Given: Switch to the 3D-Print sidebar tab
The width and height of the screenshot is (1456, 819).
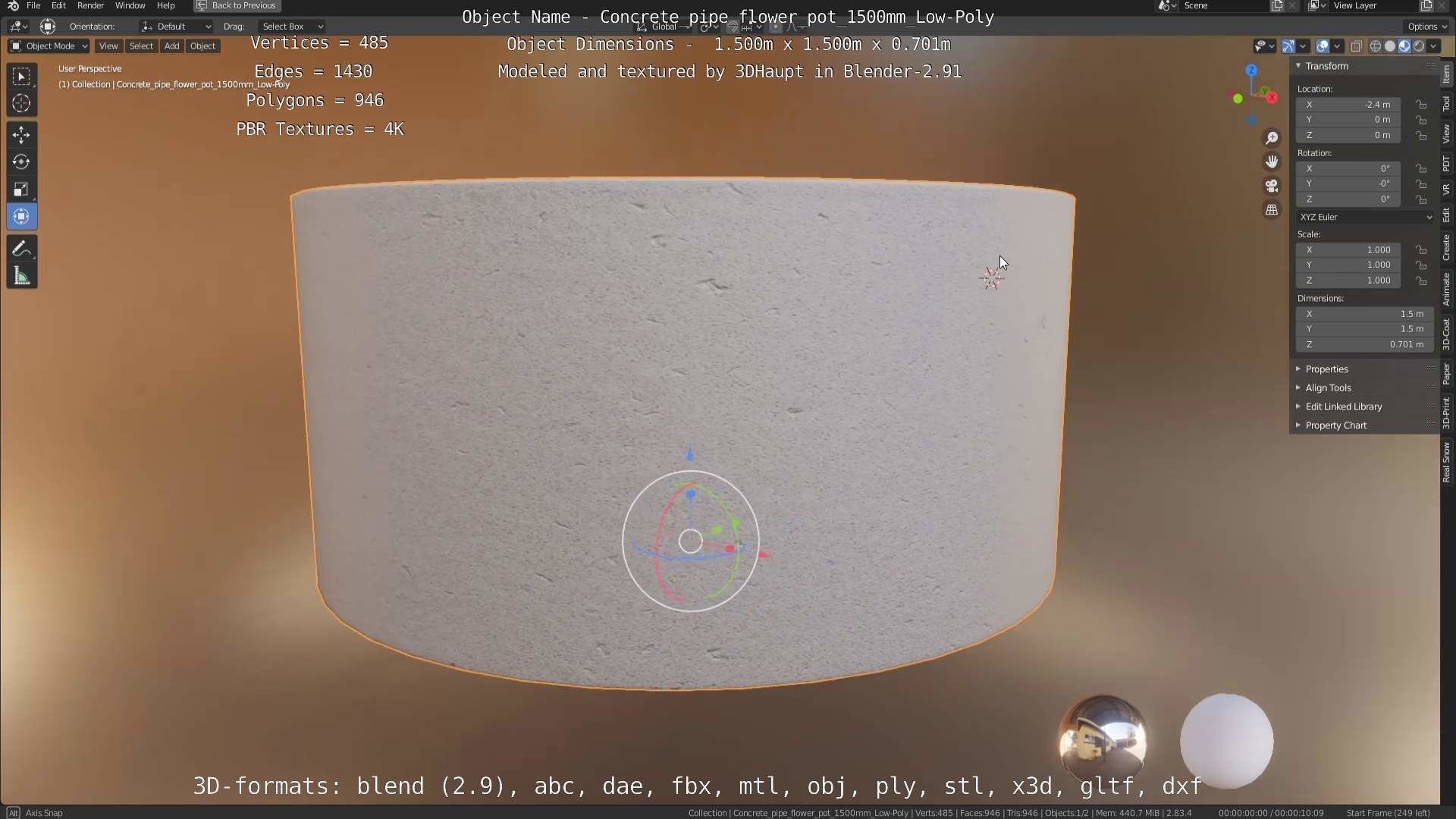Looking at the screenshot, I should (x=1447, y=413).
